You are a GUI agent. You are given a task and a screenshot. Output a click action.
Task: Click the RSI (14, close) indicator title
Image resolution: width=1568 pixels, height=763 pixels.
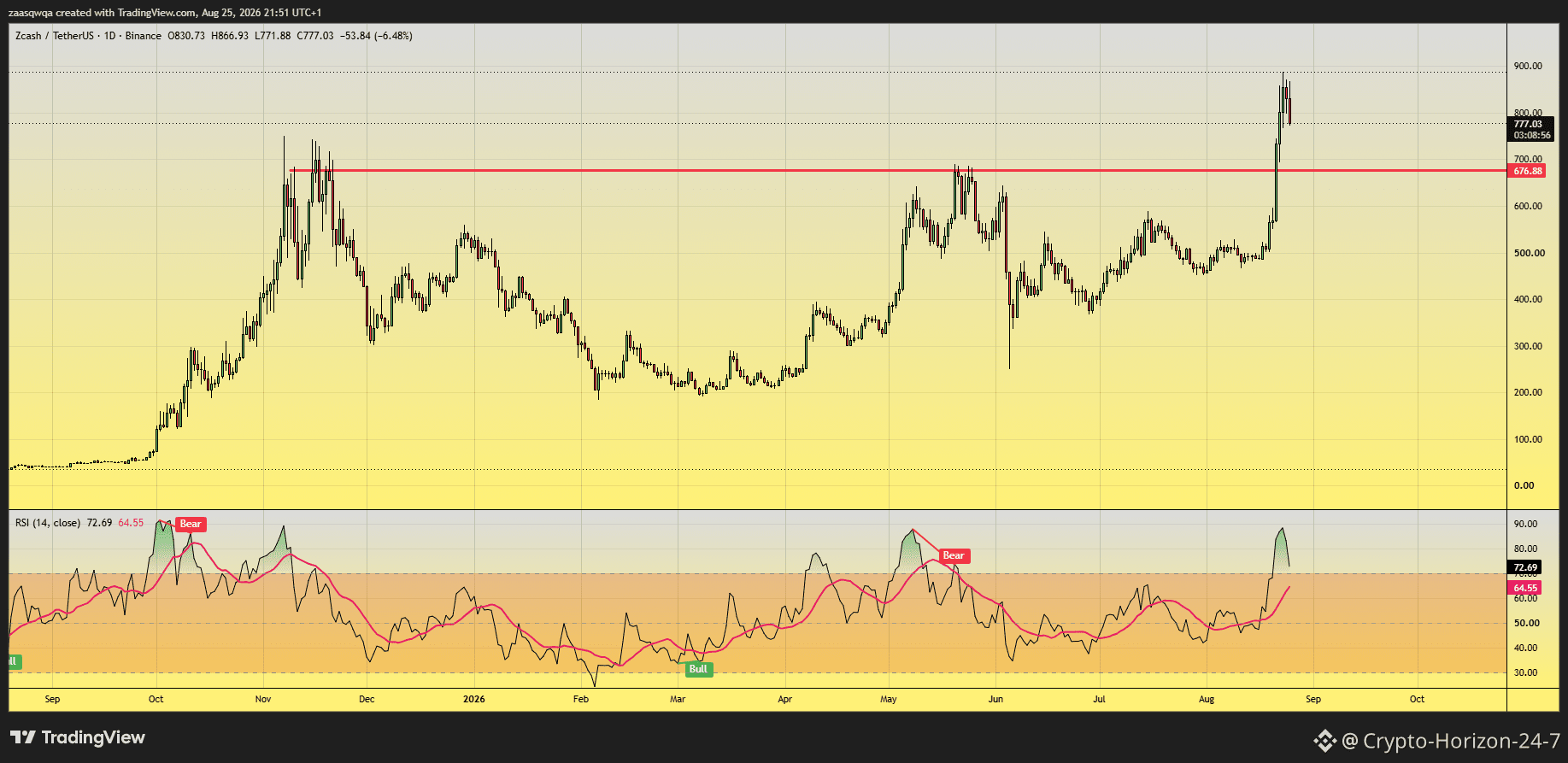click(48, 523)
